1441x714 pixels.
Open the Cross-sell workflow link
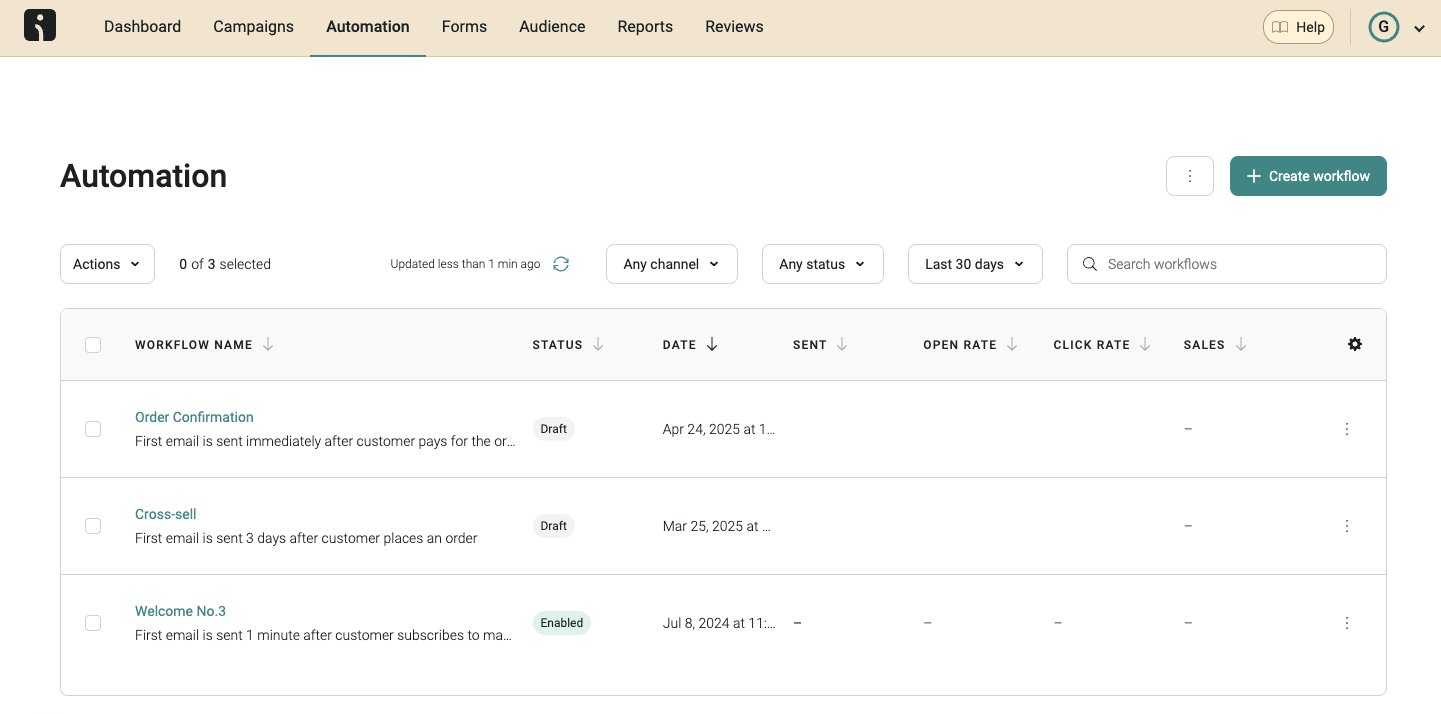pyautogui.click(x=166, y=514)
